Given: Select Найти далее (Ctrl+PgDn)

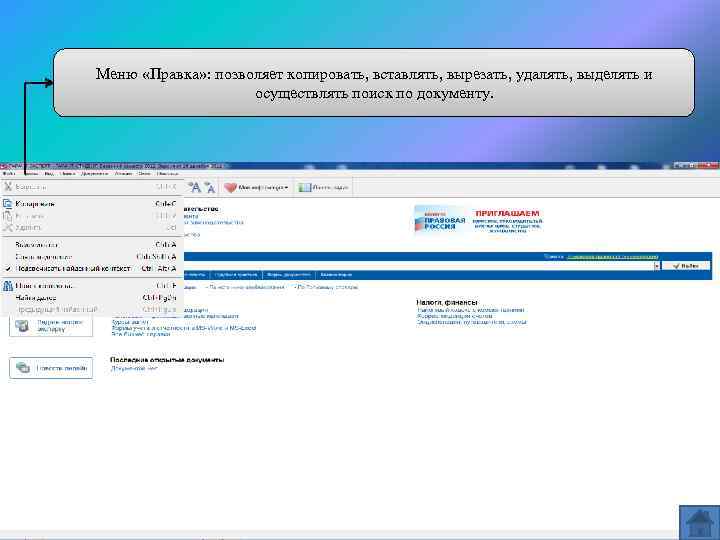Looking at the screenshot, I should point(90,298).
